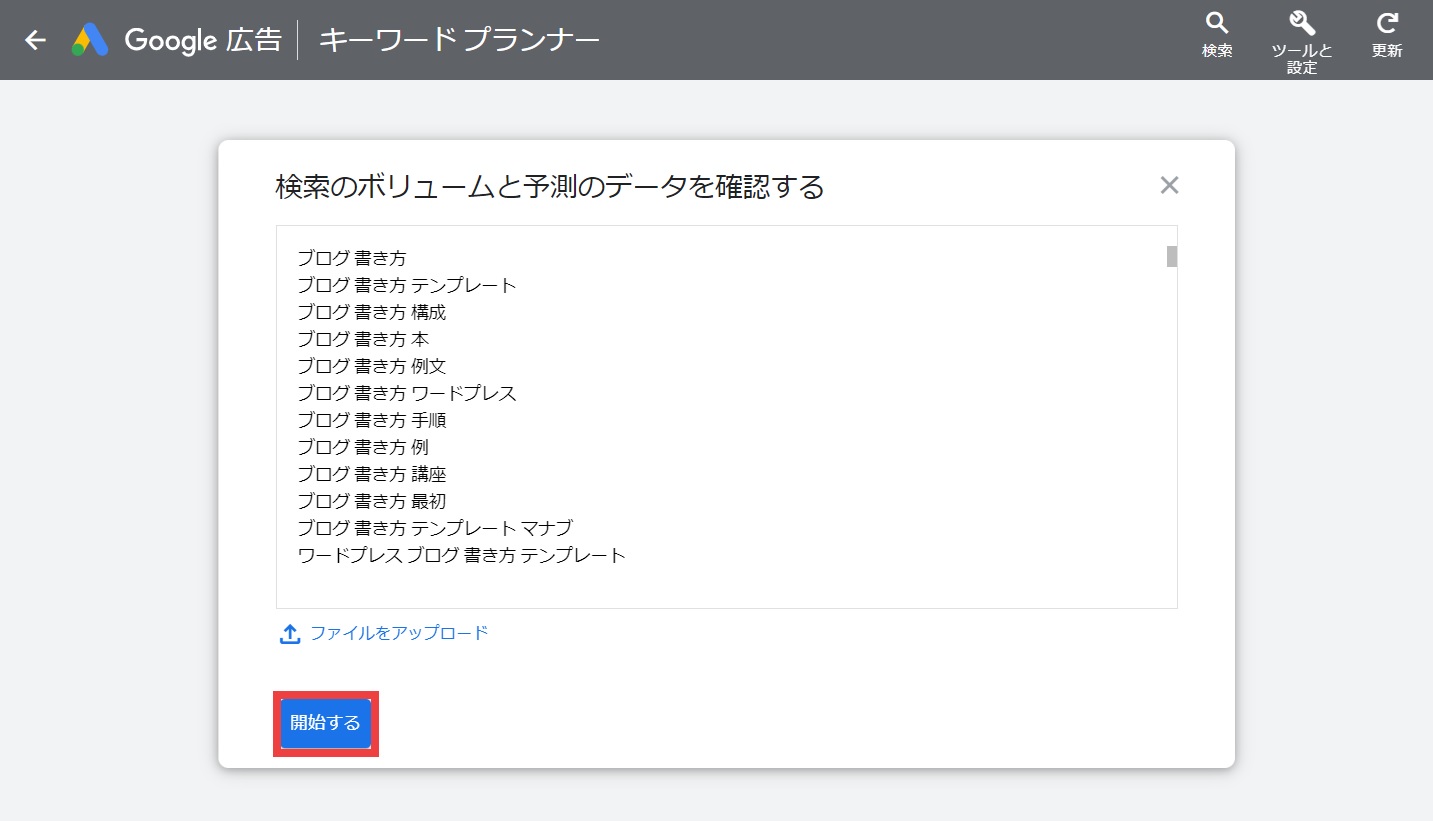This screenshot has width=1433, height=821.
Task: Click the line 'ブログ 書き方 構成'
Action: 372,313
